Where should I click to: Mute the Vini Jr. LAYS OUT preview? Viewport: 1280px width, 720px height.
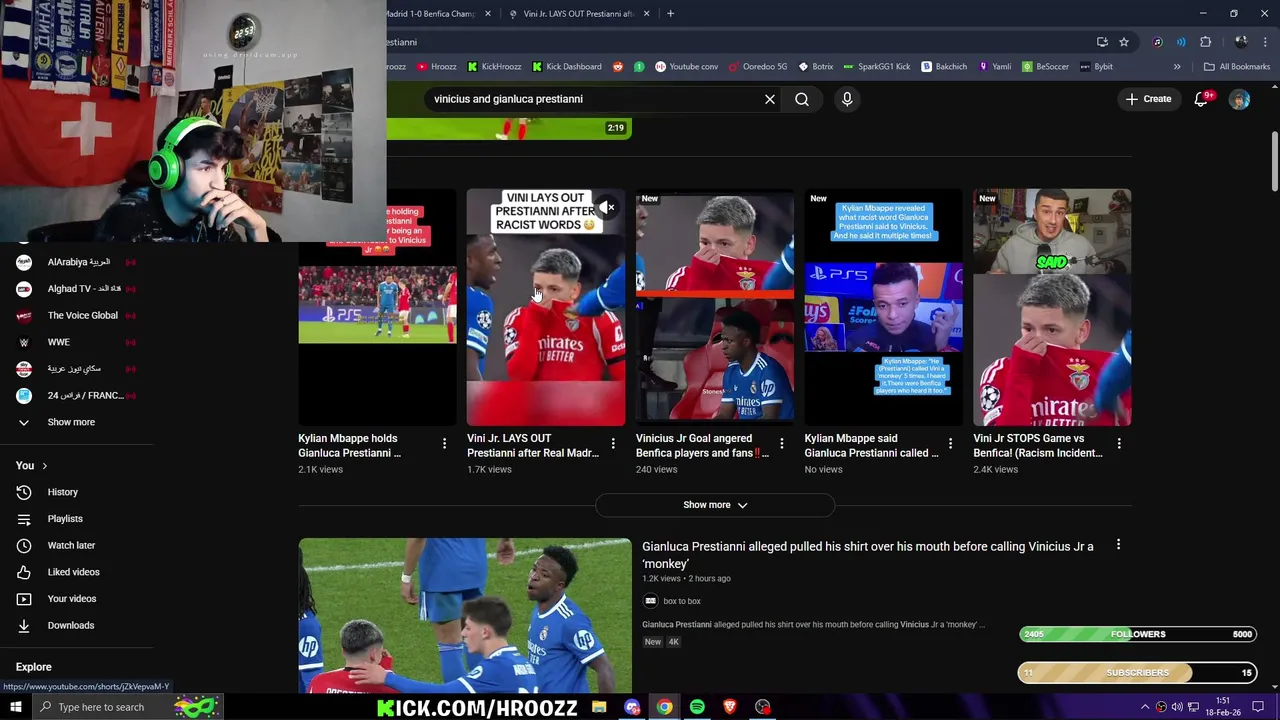click(608, 208)
